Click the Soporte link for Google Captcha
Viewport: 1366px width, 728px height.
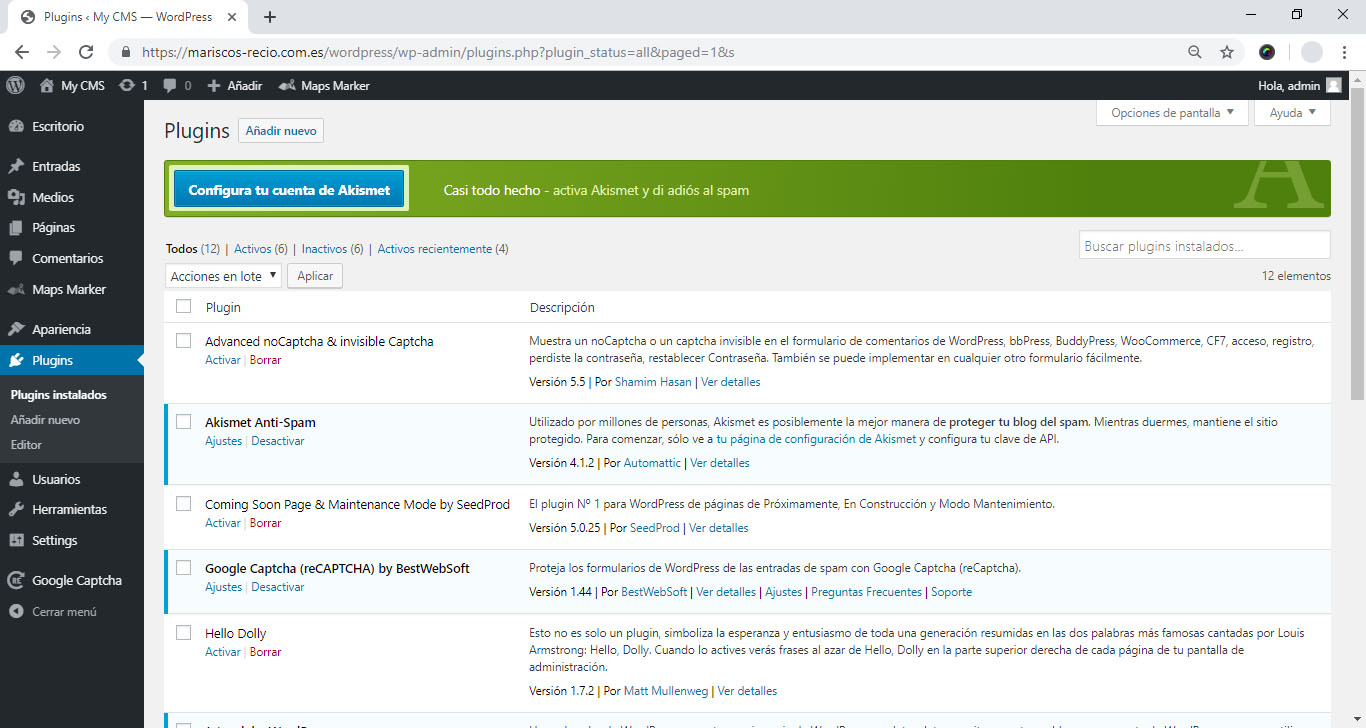pyautogui.click(x=951, y=592)
